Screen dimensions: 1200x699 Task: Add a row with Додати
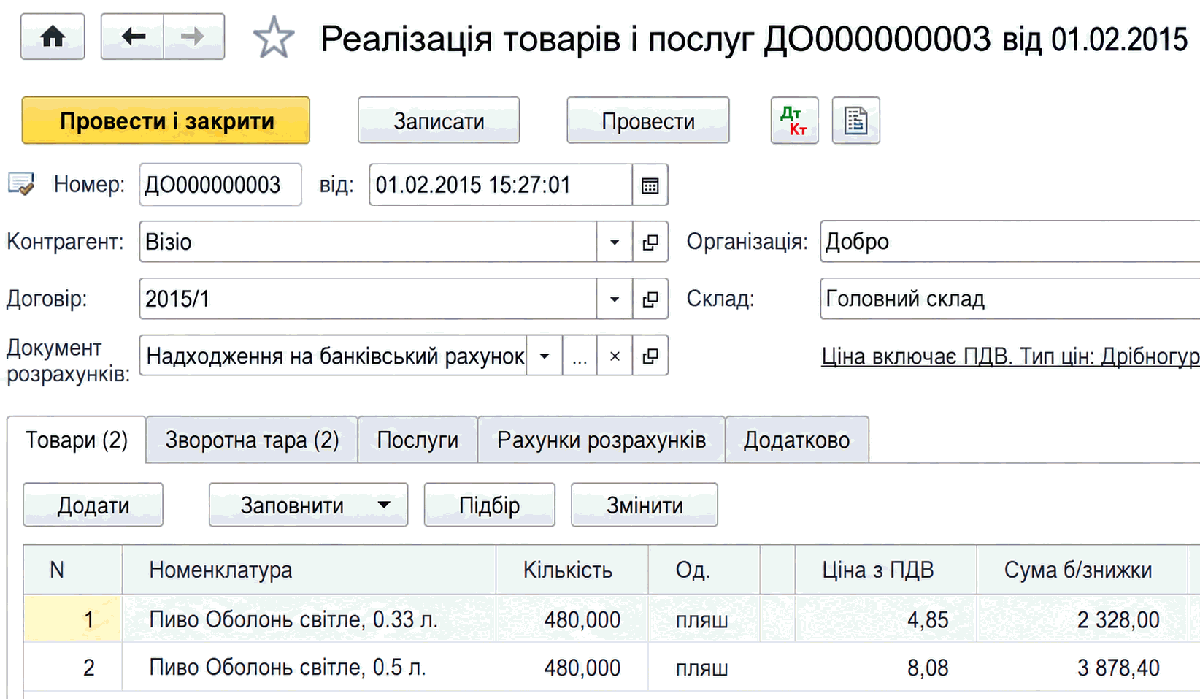click(93, 505)
